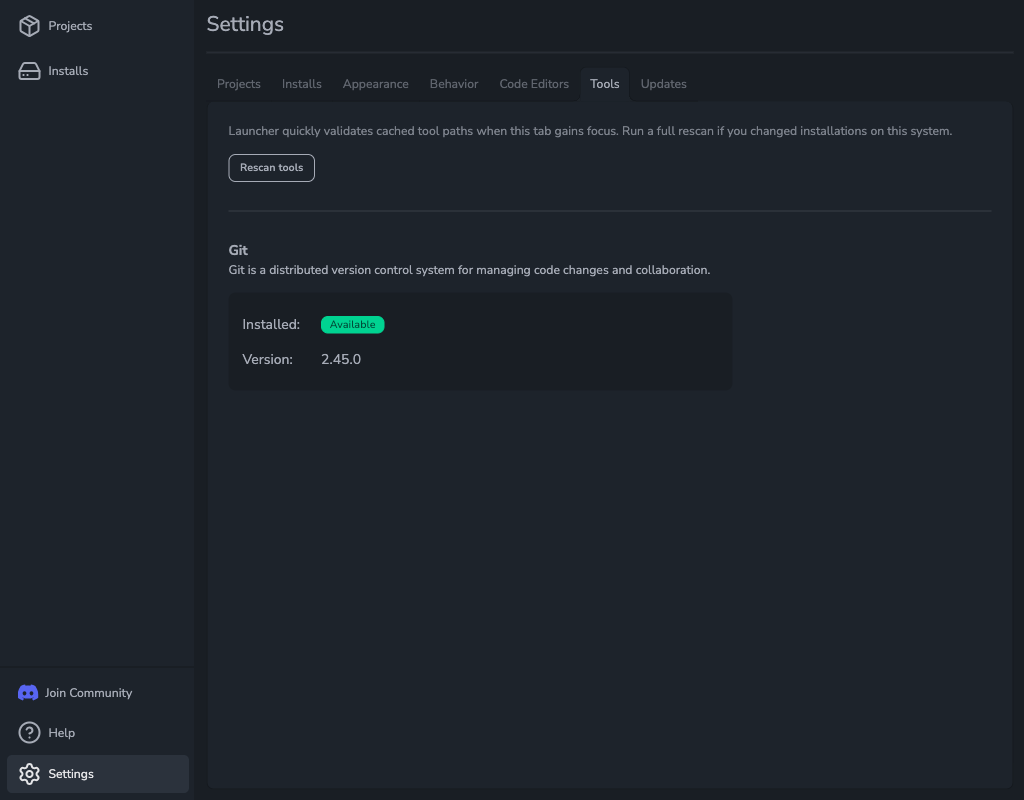Click the sidebar Settings label
Image resolution: width=1024 pixels, height=800 pixels.
(x=71, y=774)
